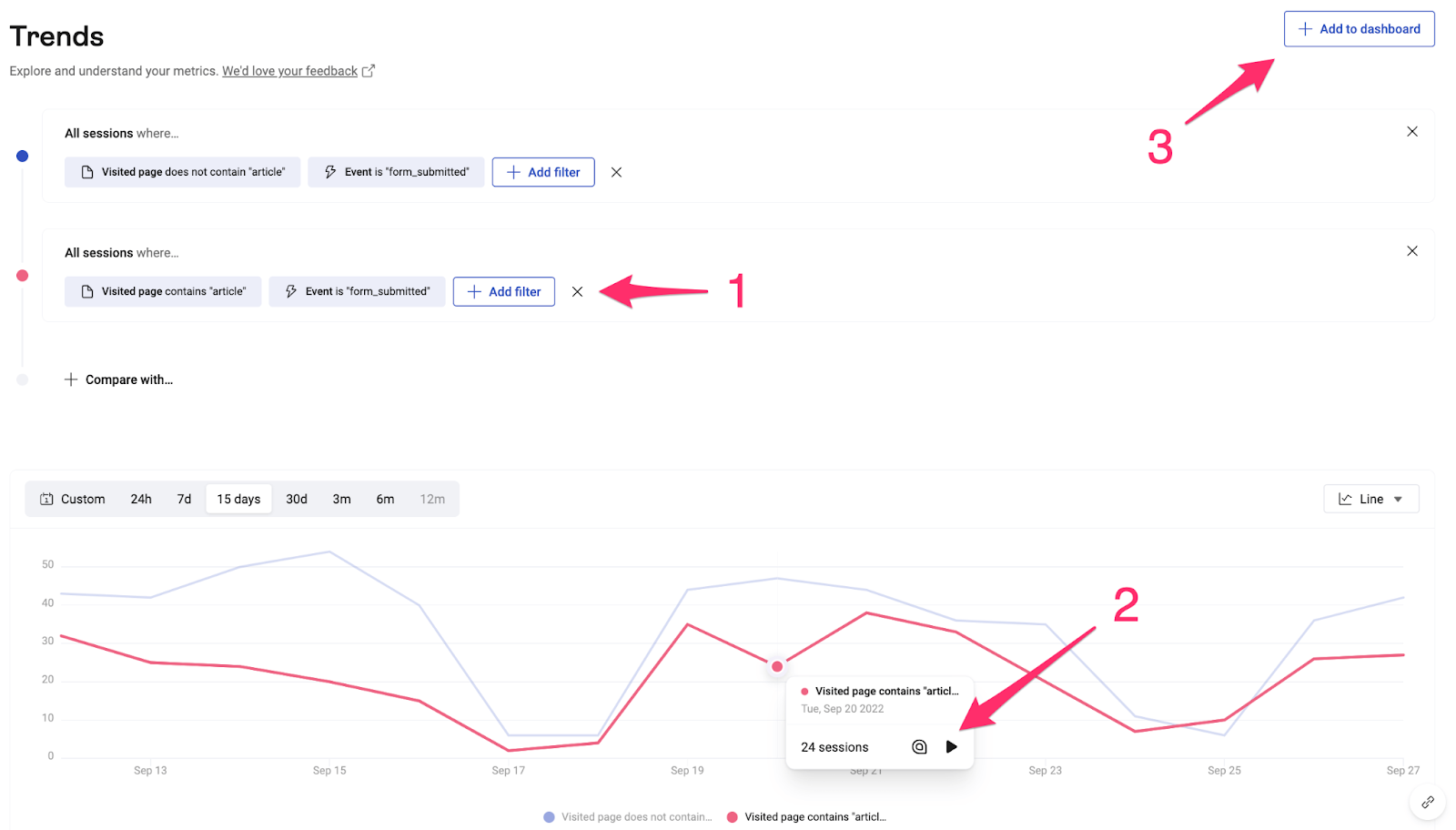Click the share link icon at bottom right
This screenshot has width=1456, height=830.
point(1427,802)
